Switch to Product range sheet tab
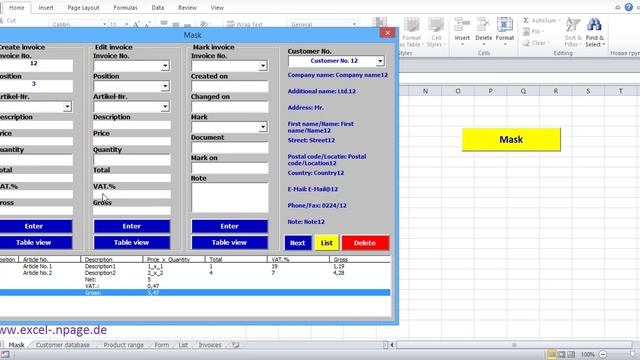 [x=123, y=345]
